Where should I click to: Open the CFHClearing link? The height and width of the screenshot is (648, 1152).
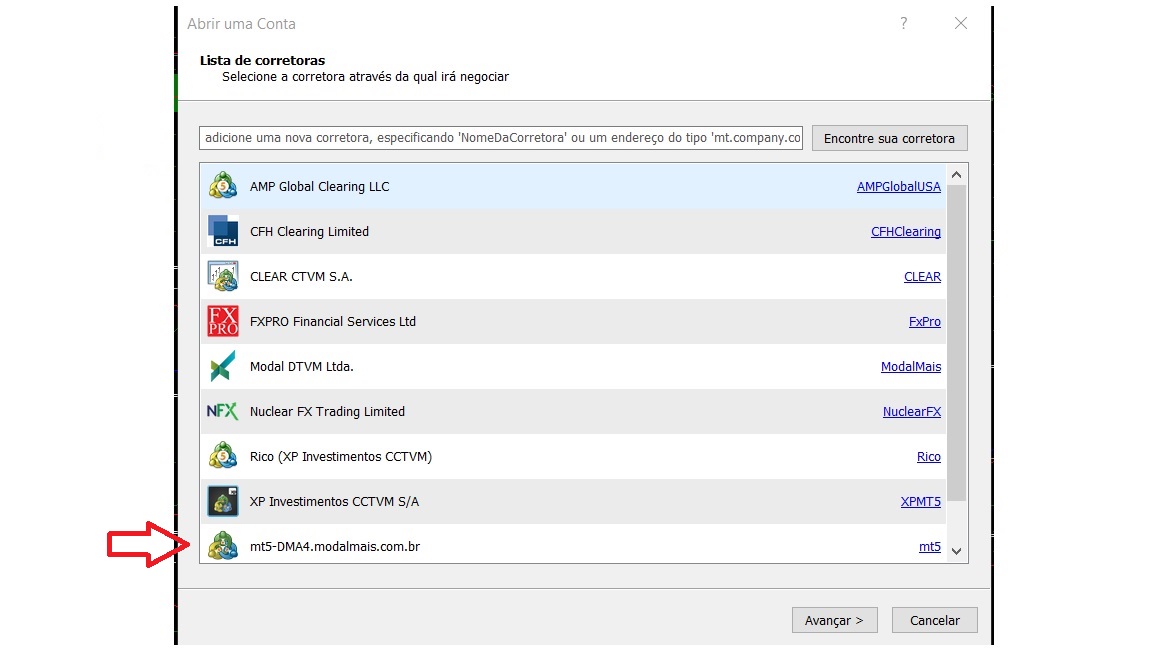point(905,232)
